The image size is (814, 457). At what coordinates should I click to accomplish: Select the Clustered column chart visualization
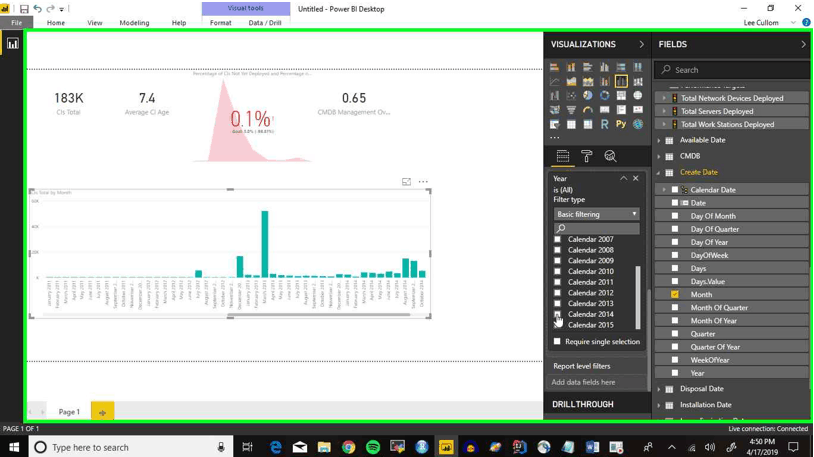point(604,67)
